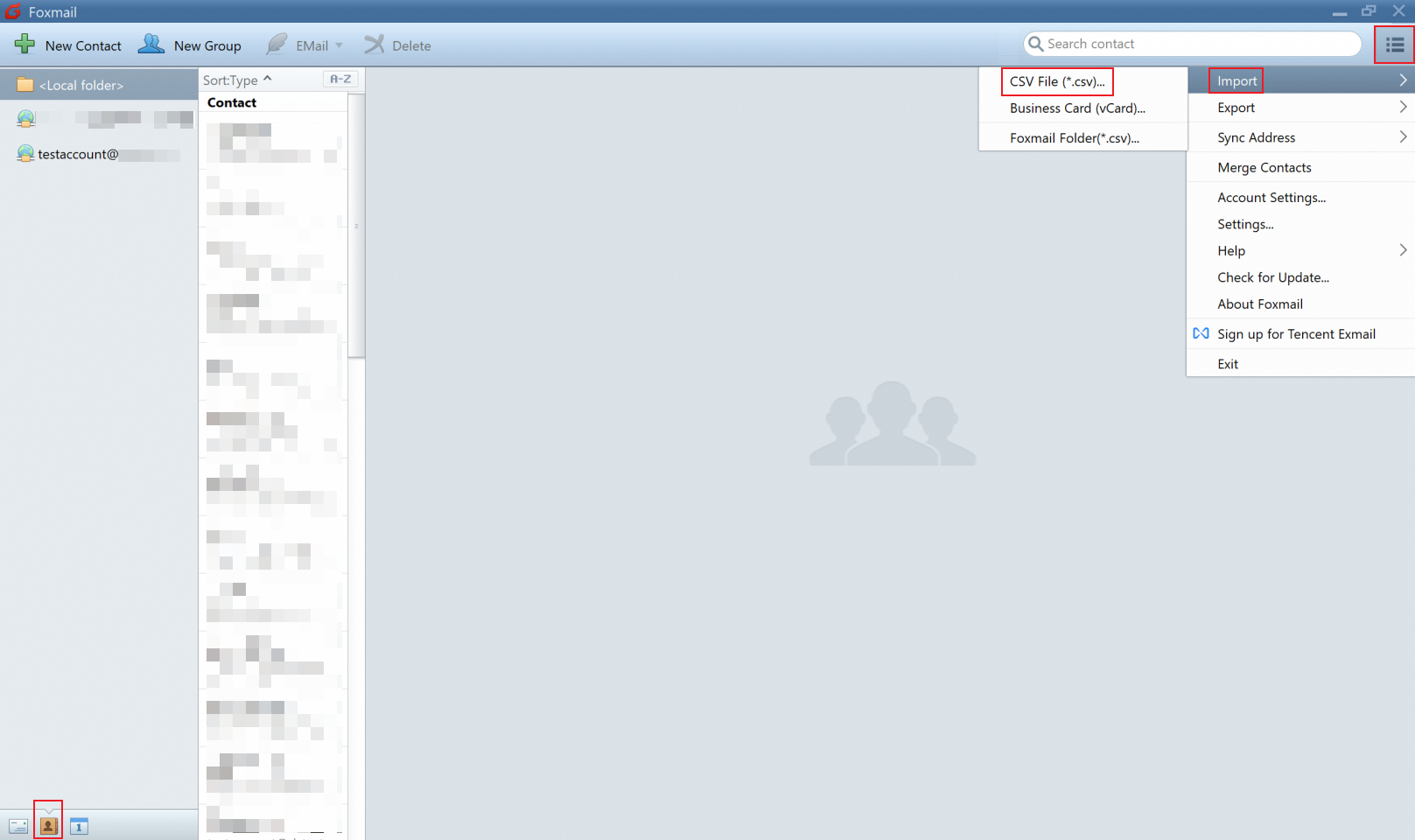This screenshot has height=840, width=1415.
Task: Select CSV File import option
Action: 1057,81
